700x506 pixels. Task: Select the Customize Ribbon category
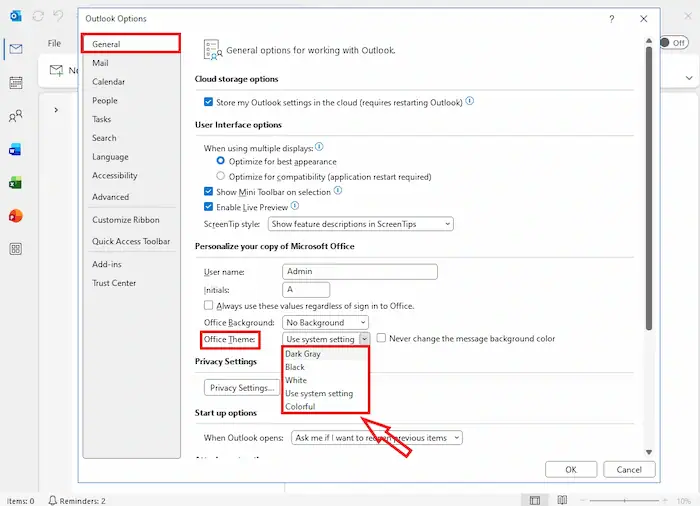(x=131, y=220)
